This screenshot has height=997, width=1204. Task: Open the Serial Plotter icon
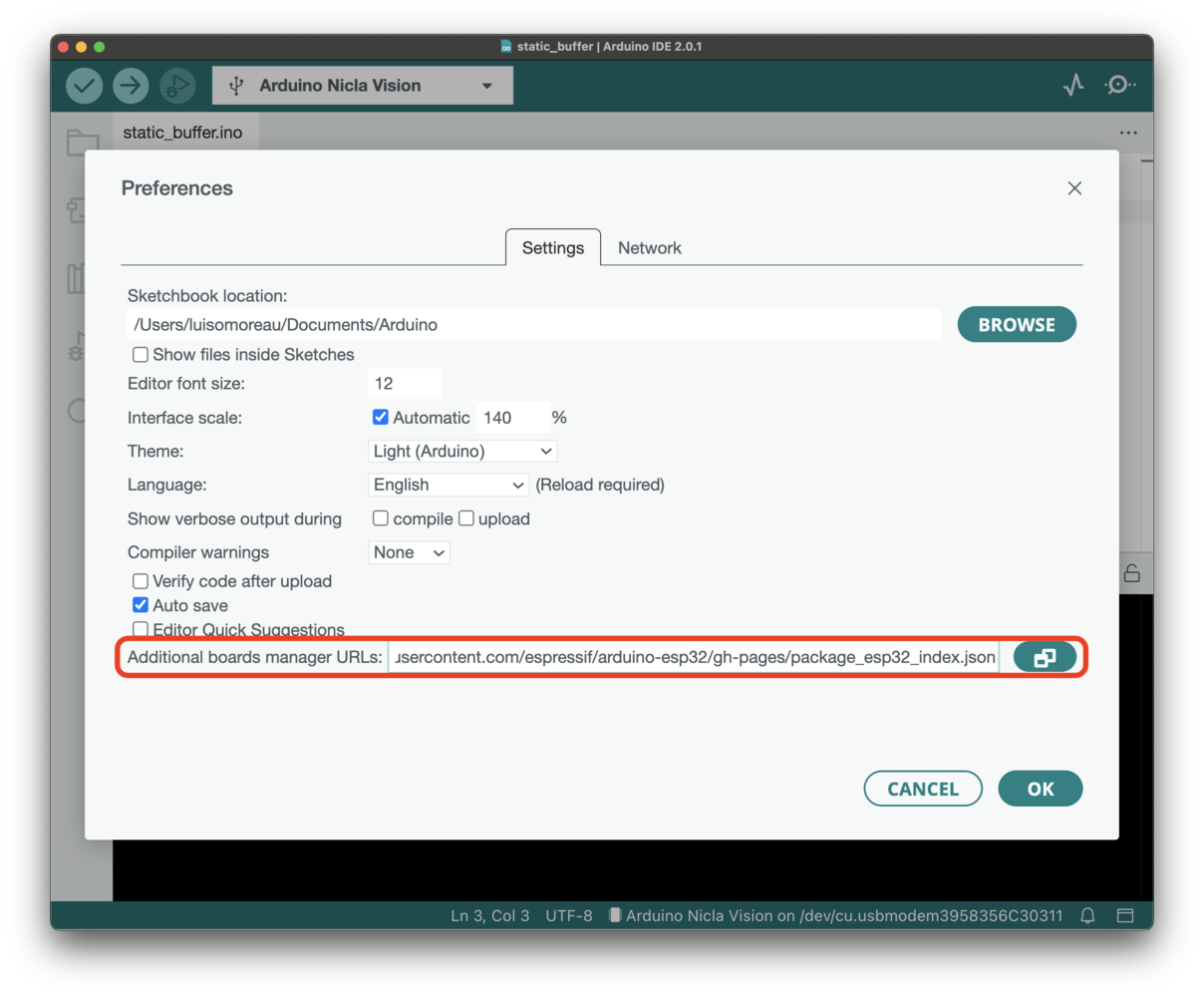1073,86
